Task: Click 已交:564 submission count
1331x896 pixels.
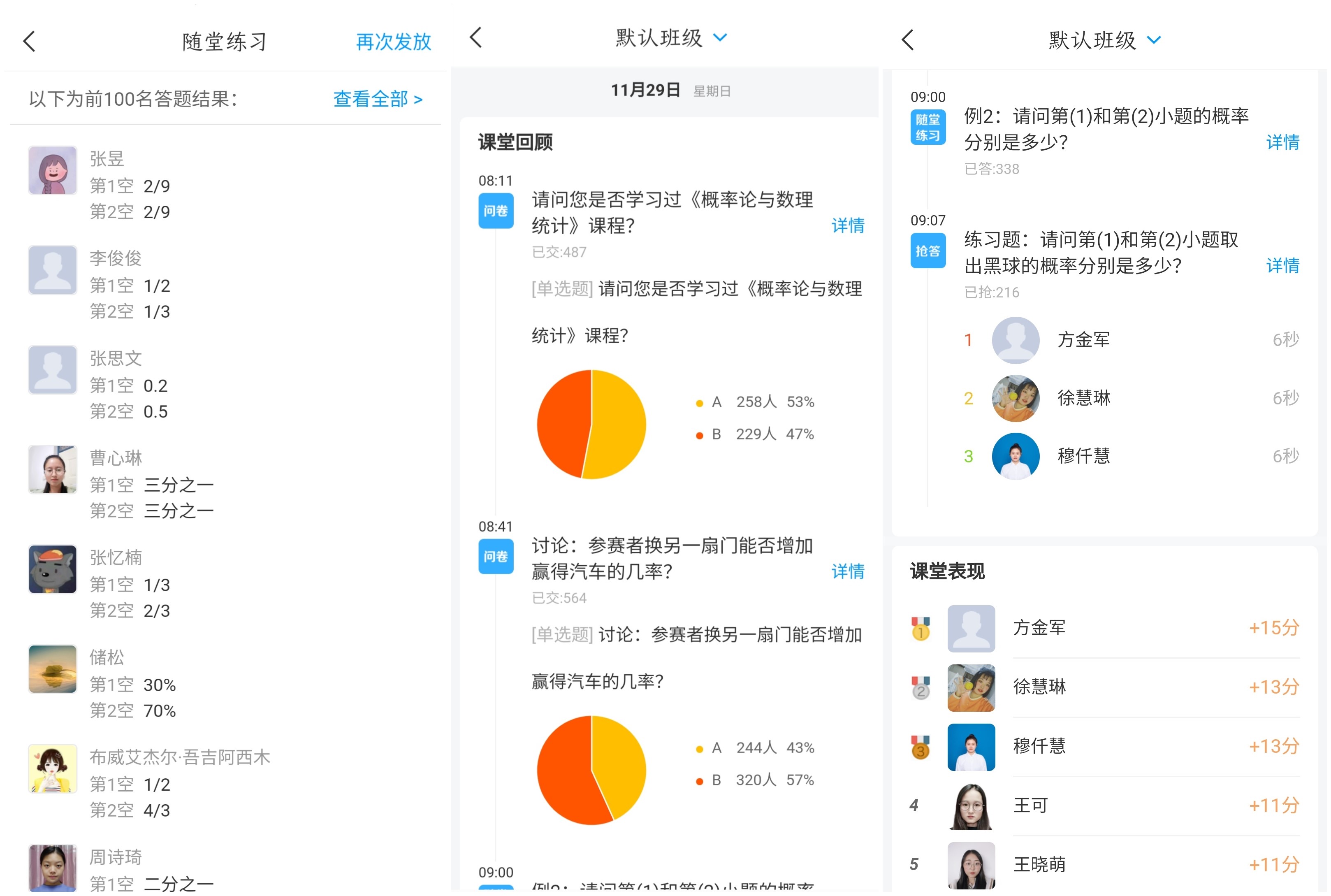Action: pos(559,598)
